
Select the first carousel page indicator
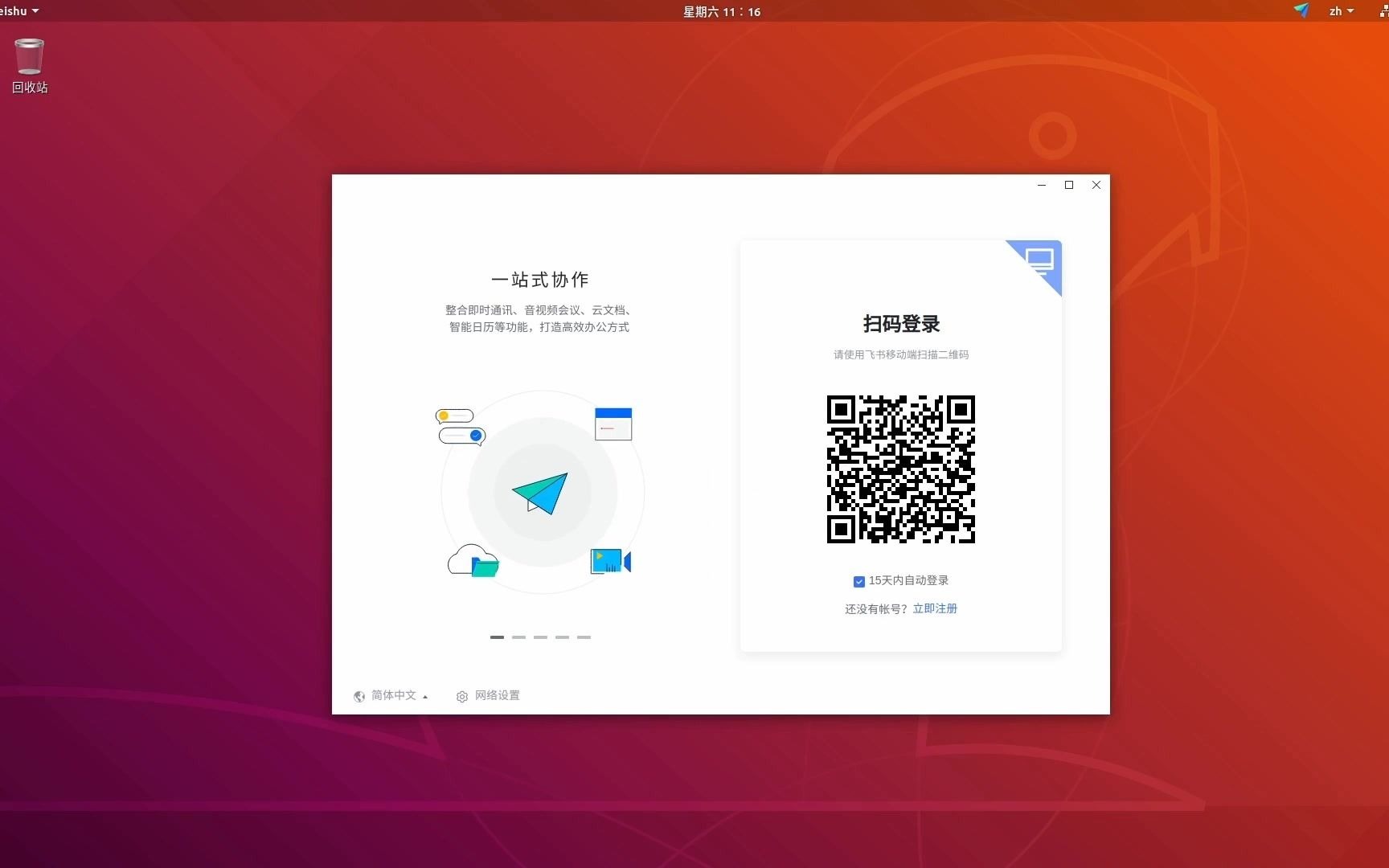coord(497,637)
